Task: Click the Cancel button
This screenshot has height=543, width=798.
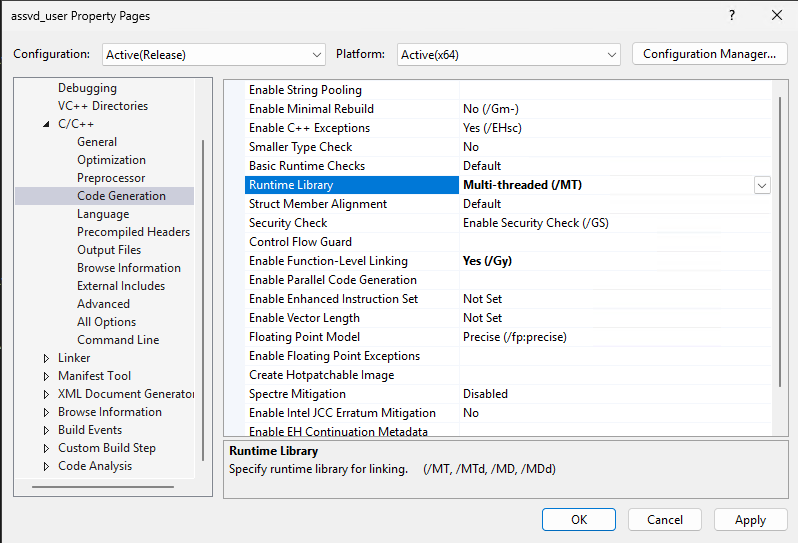Action: [665, 520]
